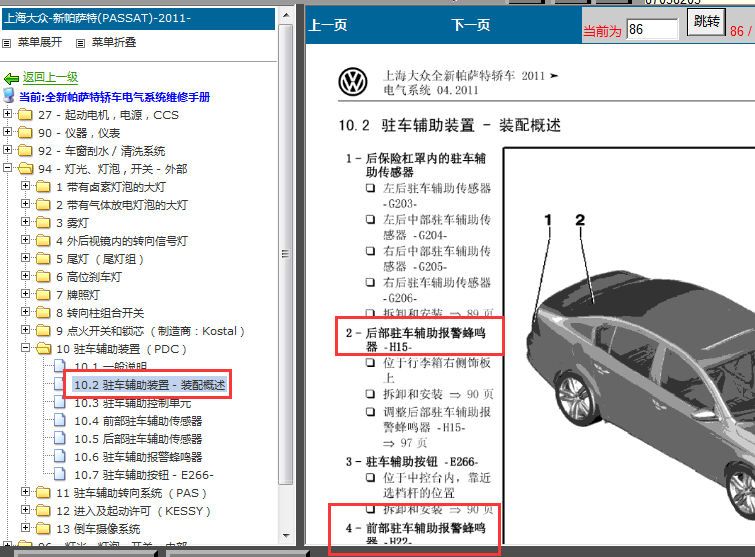Click checkbox beside 右后中部驻车辅助传感器 -G205-
Viewport: 755px width, 557px height.
click(370, 251)
